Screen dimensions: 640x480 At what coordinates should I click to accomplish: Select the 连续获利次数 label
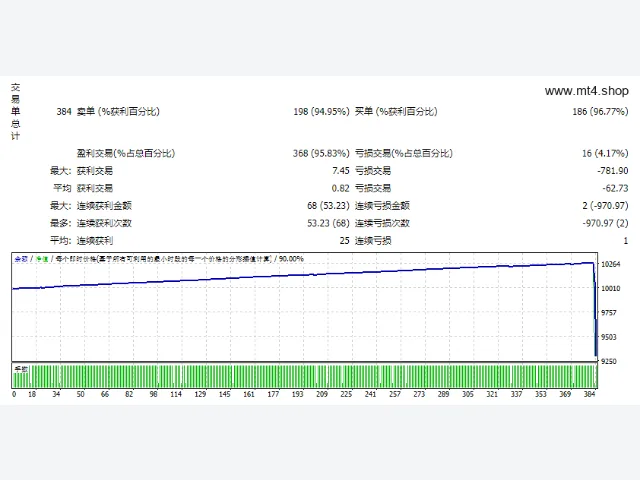[104, 223]
